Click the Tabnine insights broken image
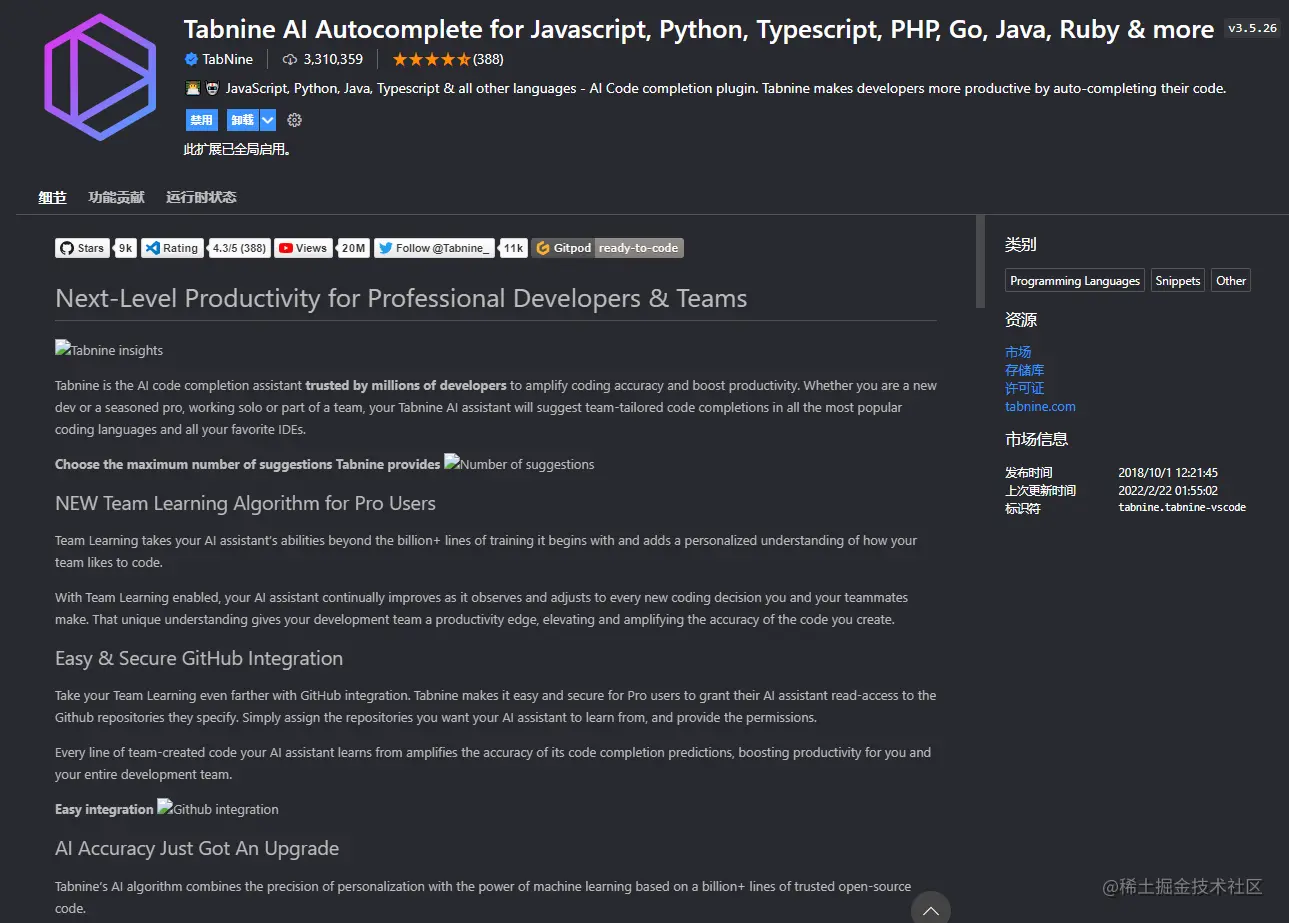Viewport: 1289px width, 923px height. click(109, 350)
